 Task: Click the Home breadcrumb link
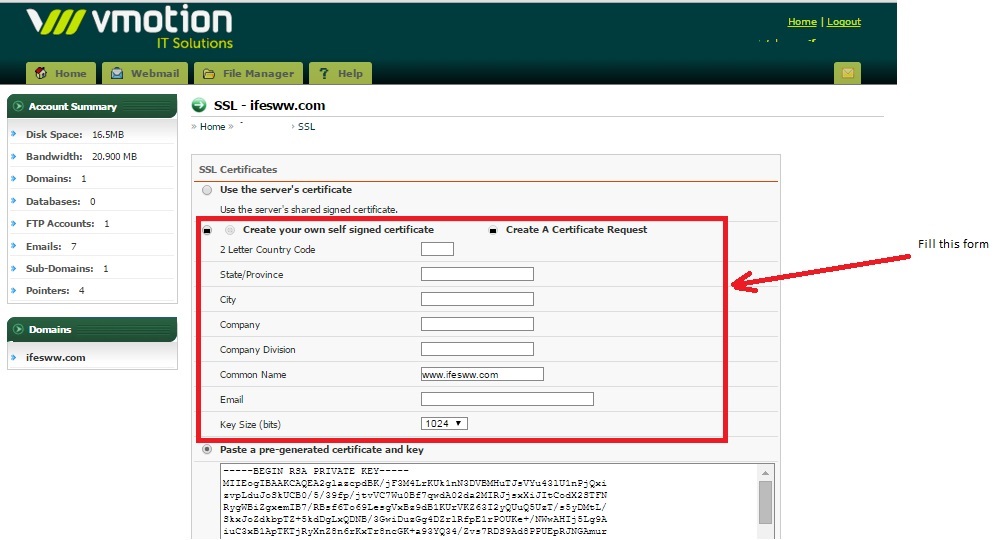(x=212, y=127)
